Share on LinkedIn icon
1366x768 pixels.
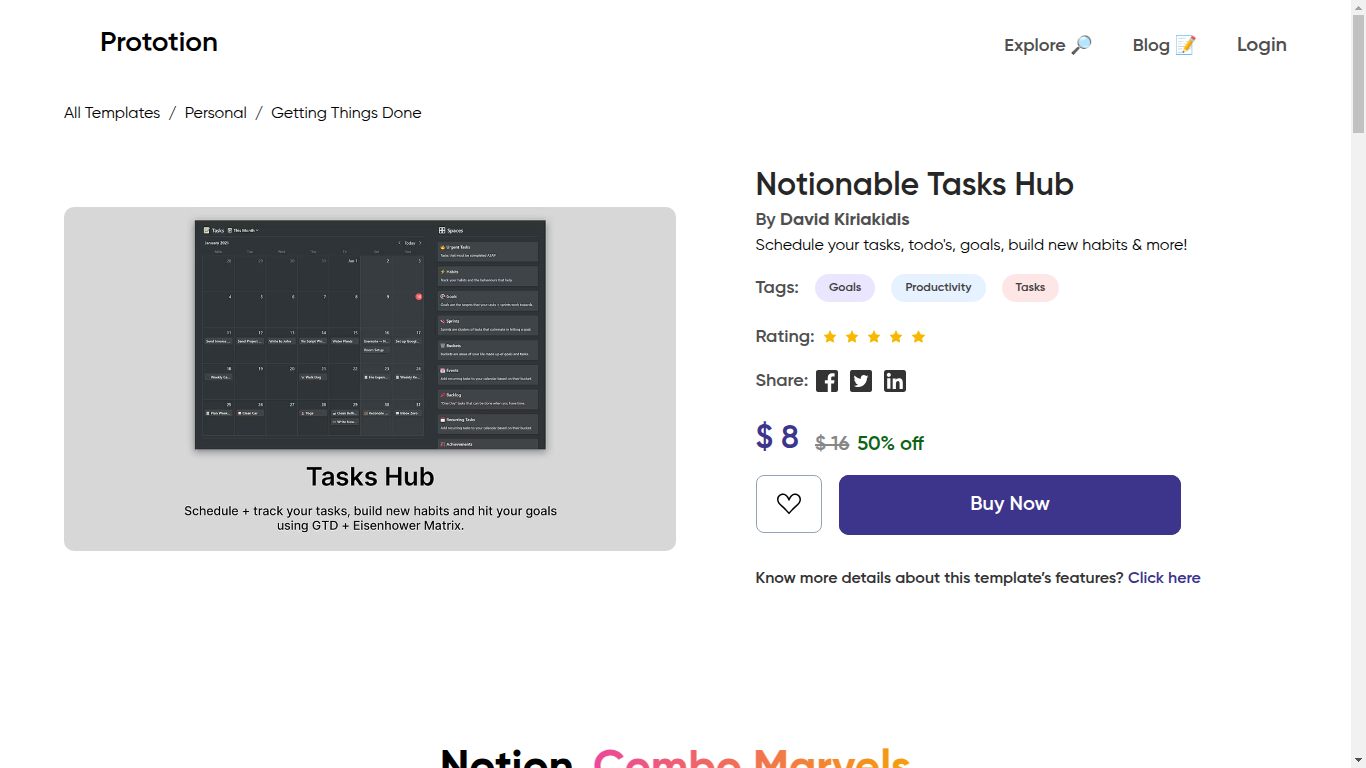895,381
